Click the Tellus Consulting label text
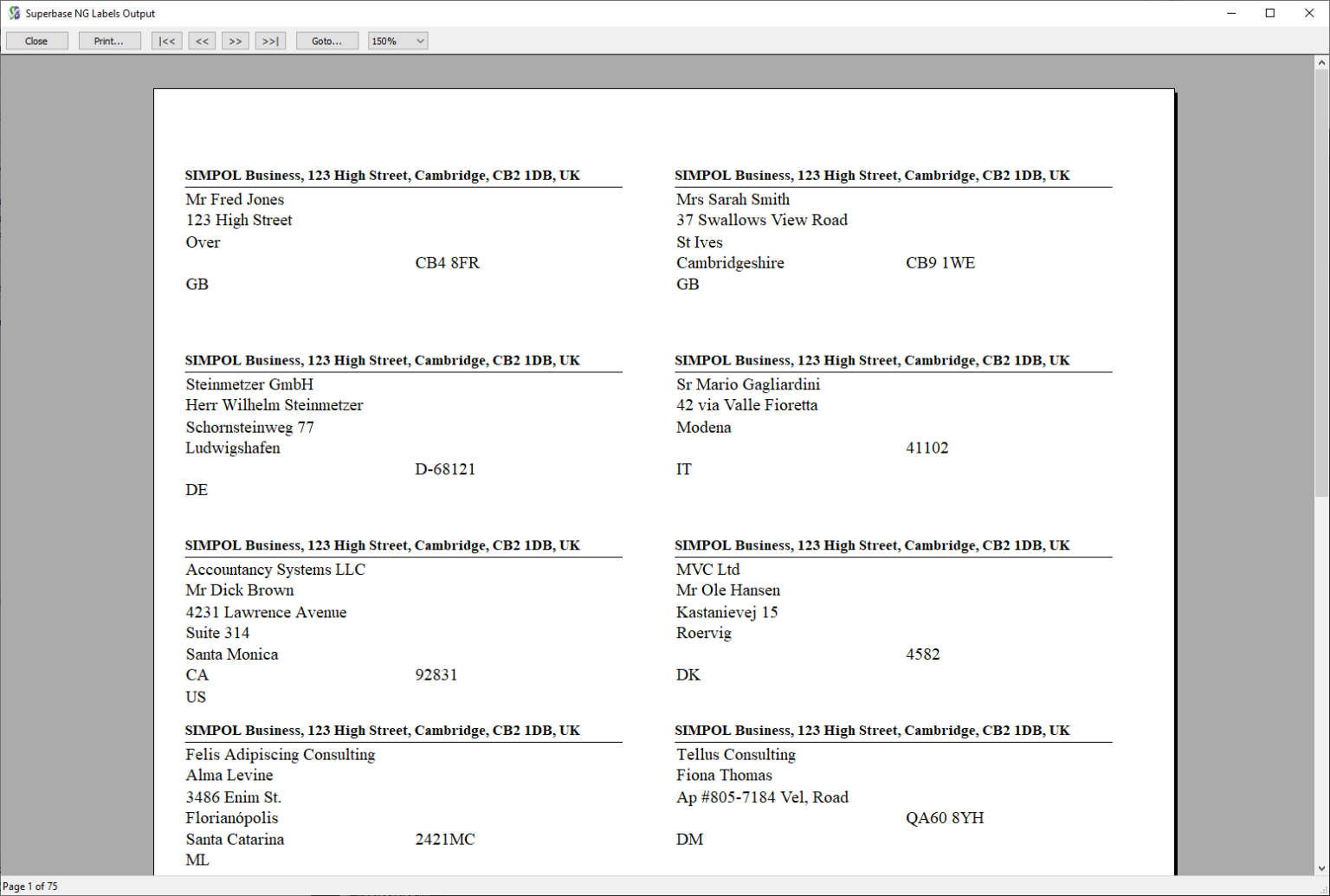The image size is (1330, 896). pyautogui.click(x=735, y=755)
